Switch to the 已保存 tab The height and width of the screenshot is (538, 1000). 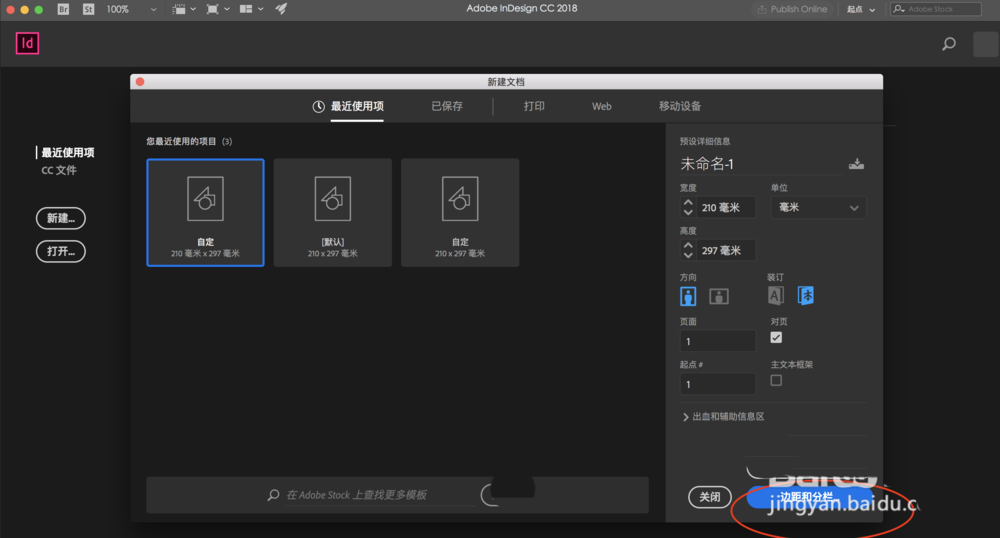[x=447, y=106]
